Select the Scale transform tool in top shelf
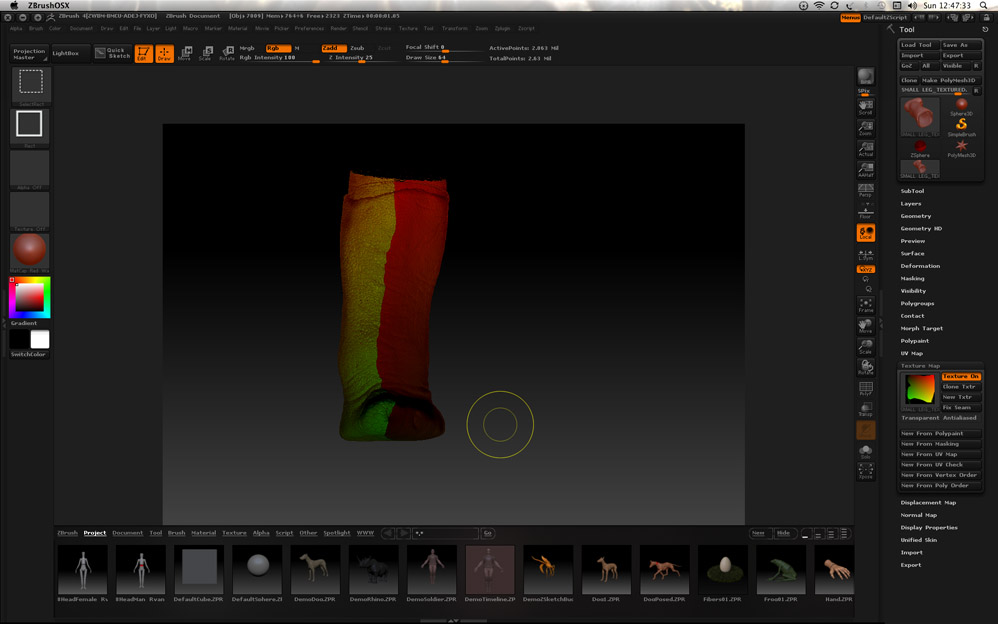This screenshot has height=624, width=998. coord(206,53)
